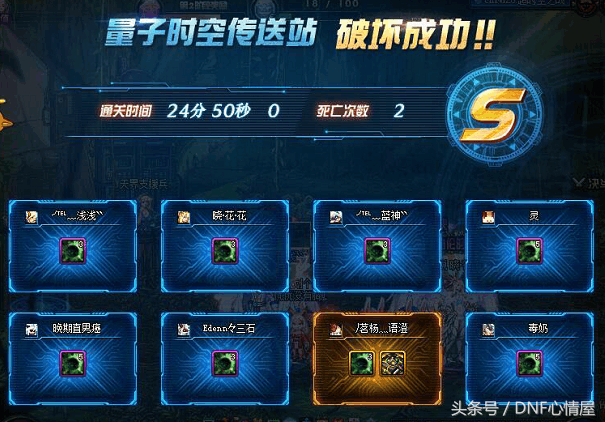605x422 pixels.
Task: Click the player name Edenn々三石
Action: coord(229,328)
